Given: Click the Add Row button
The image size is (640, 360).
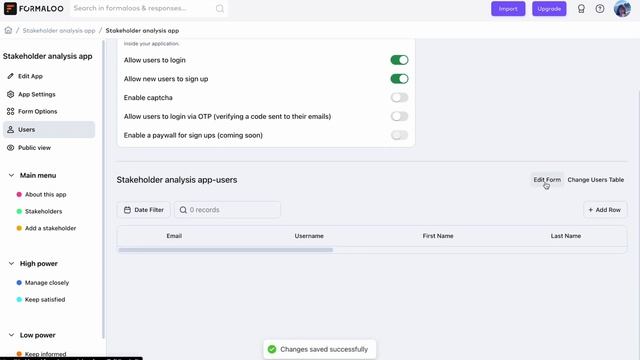Looking at the screenshot, I should tap(604, 210).
